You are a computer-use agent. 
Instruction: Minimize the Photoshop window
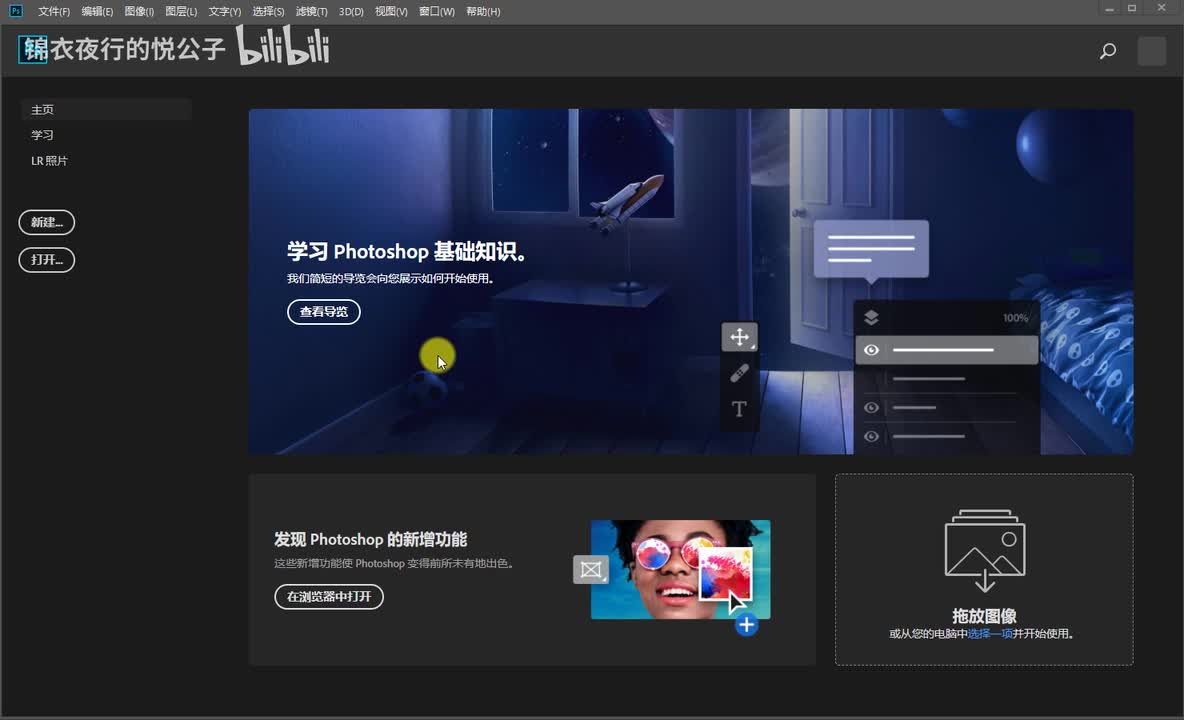(x=1109, y=8)
